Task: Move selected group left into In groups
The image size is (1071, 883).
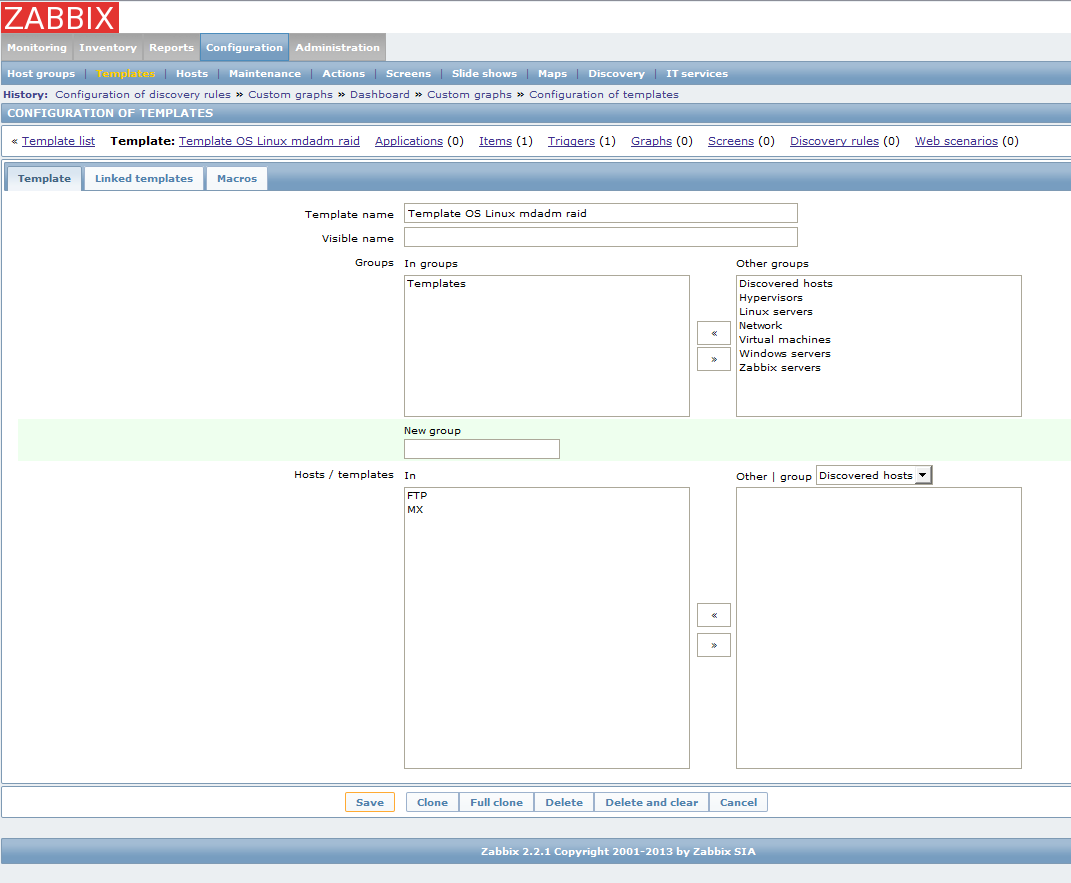Action: click(713, 333)
